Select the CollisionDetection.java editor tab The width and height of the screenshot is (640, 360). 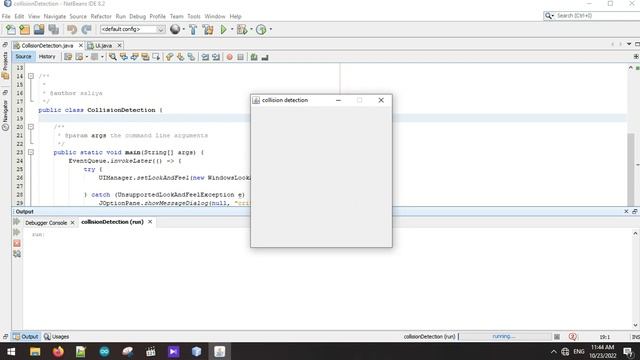[x=47, y=45]
